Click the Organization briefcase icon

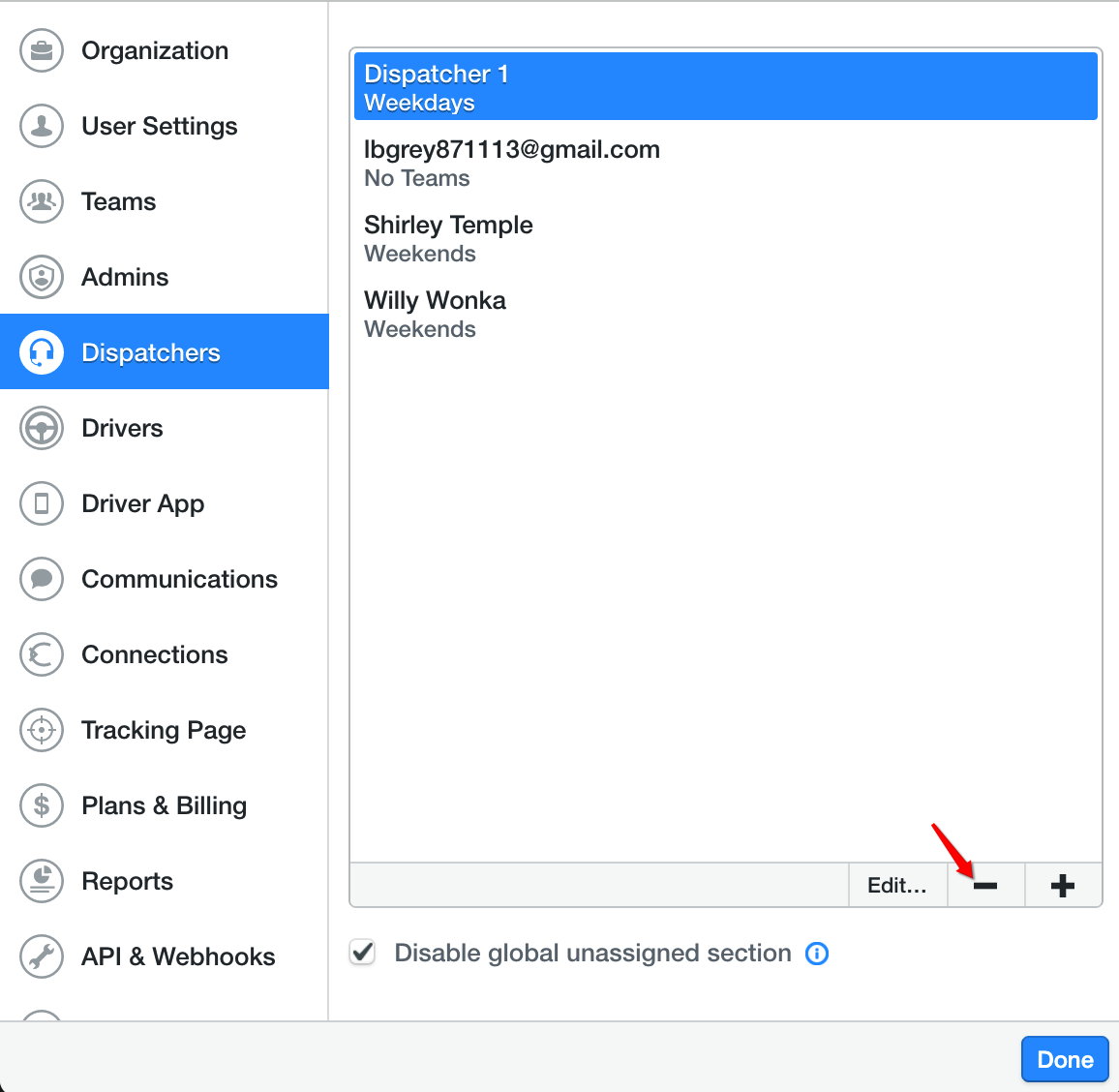42,50
